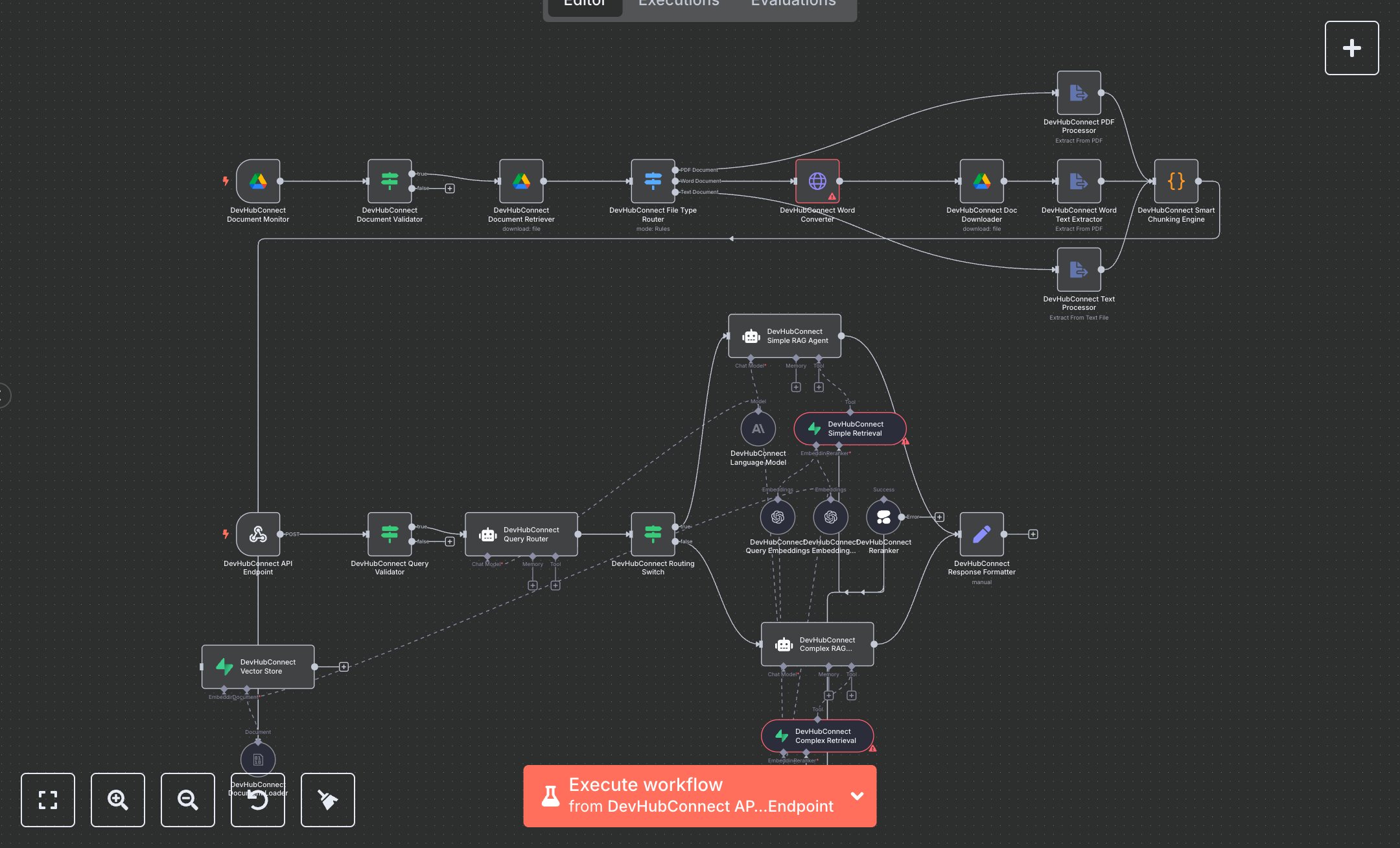This screenshot has height=848, width=1400.
Task: Open the DevHubConnect Document Monitor Google Drive node
Action: point(259,182)
